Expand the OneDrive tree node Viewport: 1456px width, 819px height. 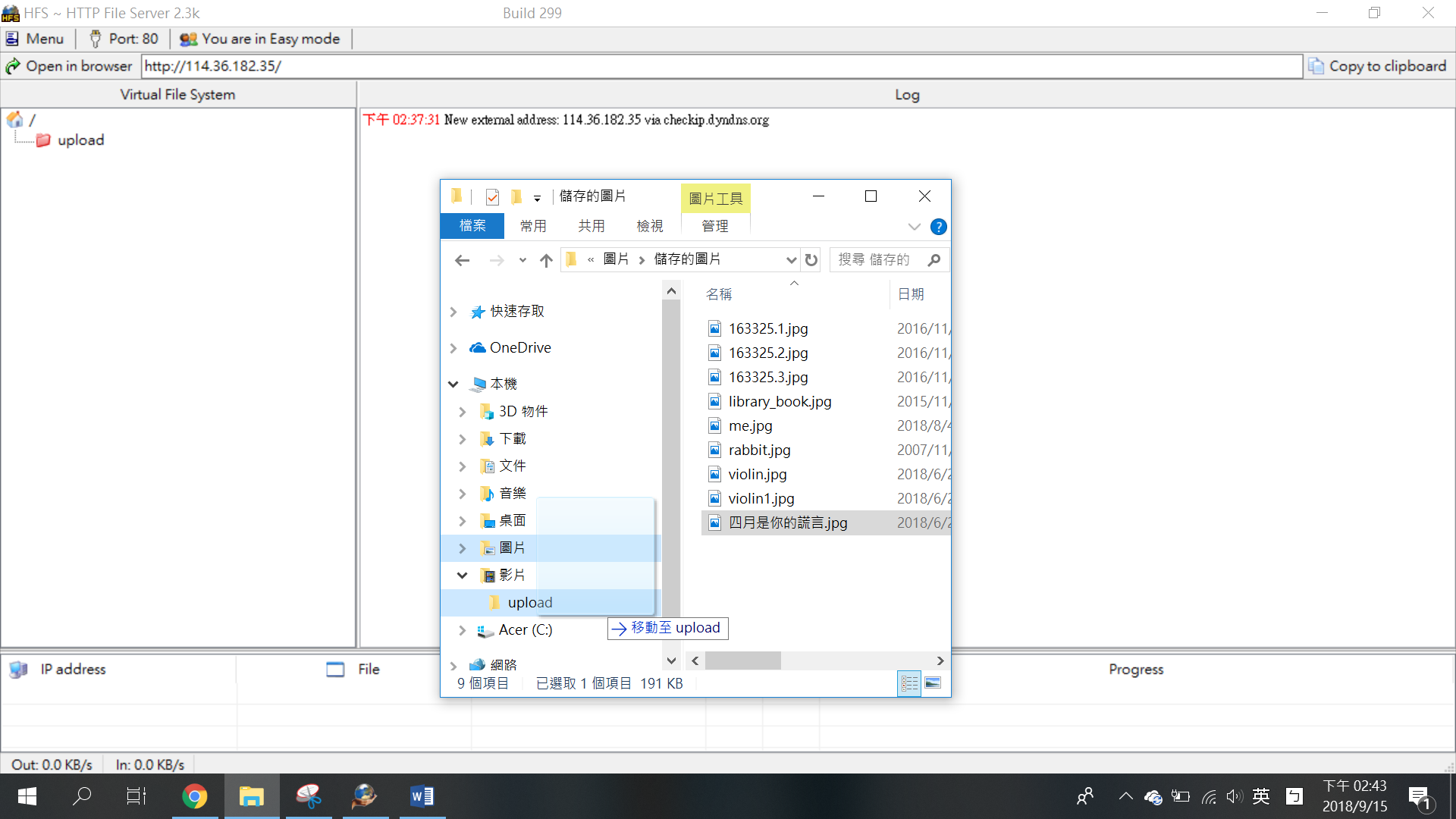(453, 348)
